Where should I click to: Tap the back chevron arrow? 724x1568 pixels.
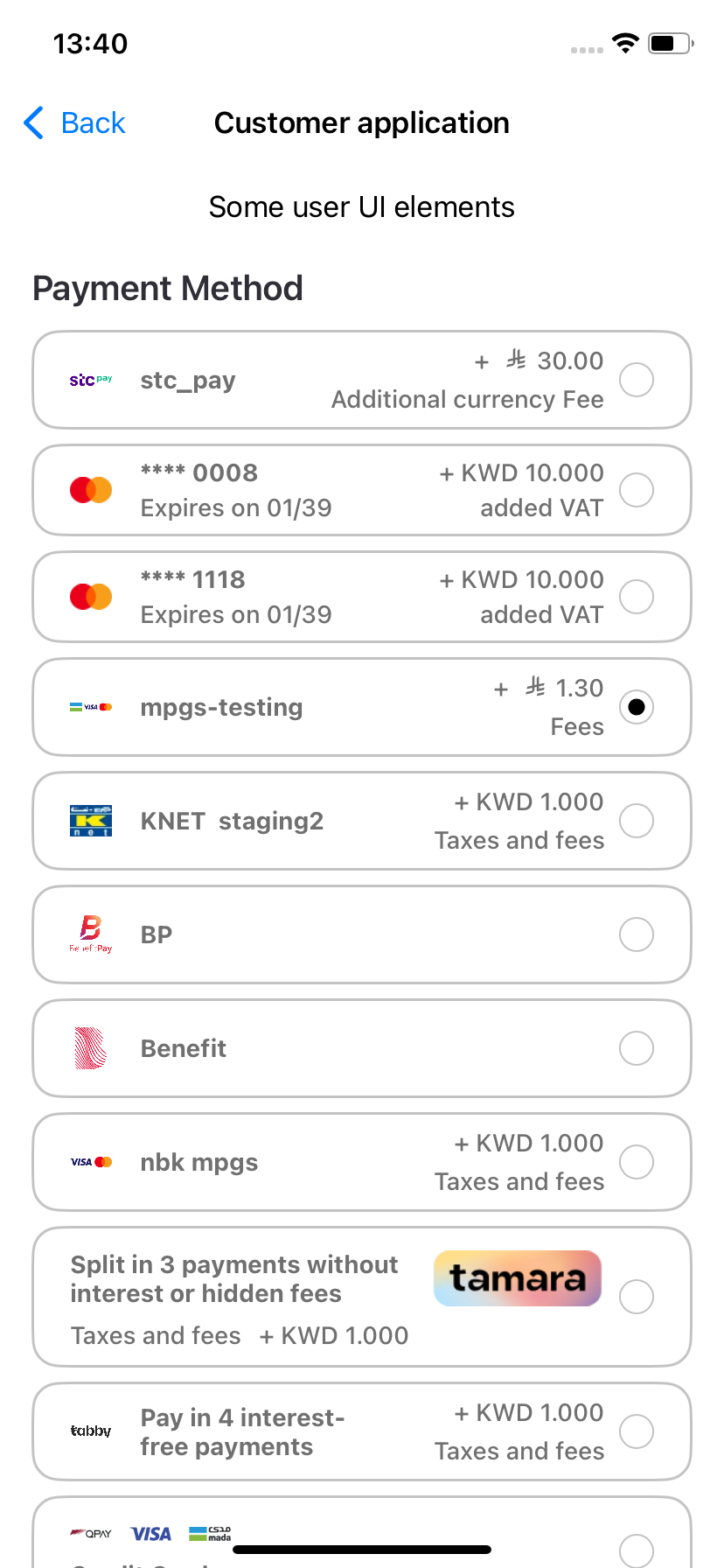34,123
